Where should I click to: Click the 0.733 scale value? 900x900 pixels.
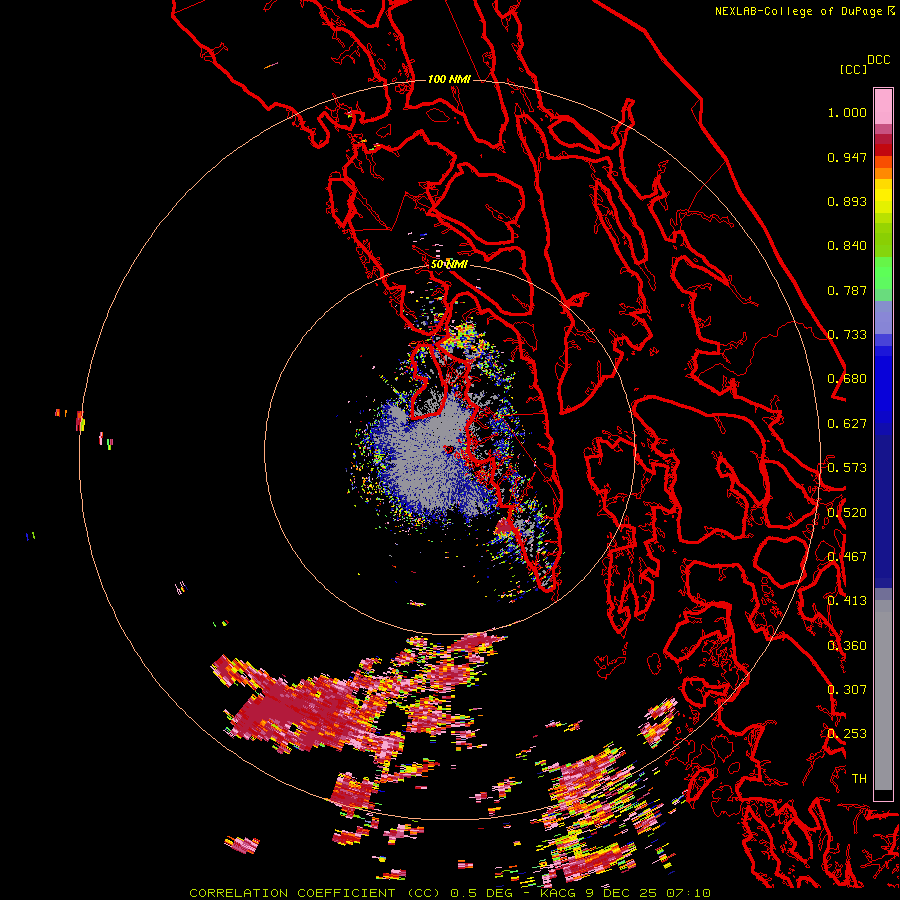click(847, 335)
